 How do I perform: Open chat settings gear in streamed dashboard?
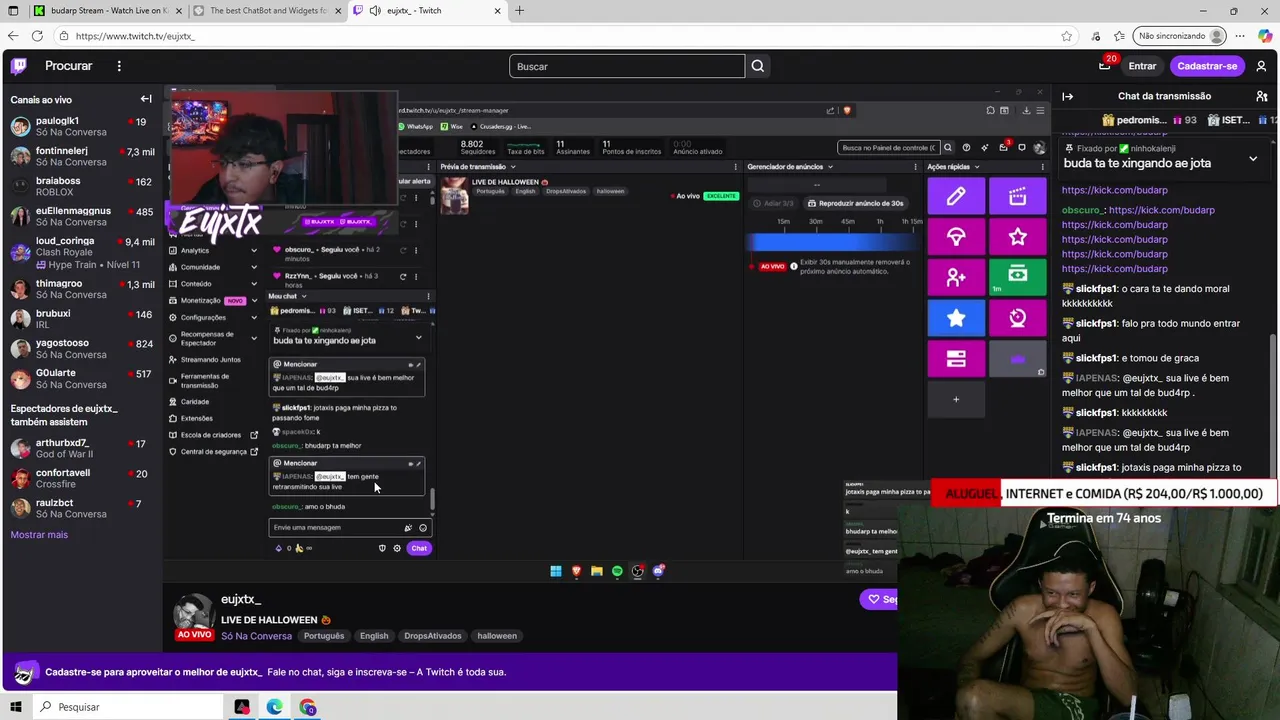pyautogui.click(x=397, y=548)
